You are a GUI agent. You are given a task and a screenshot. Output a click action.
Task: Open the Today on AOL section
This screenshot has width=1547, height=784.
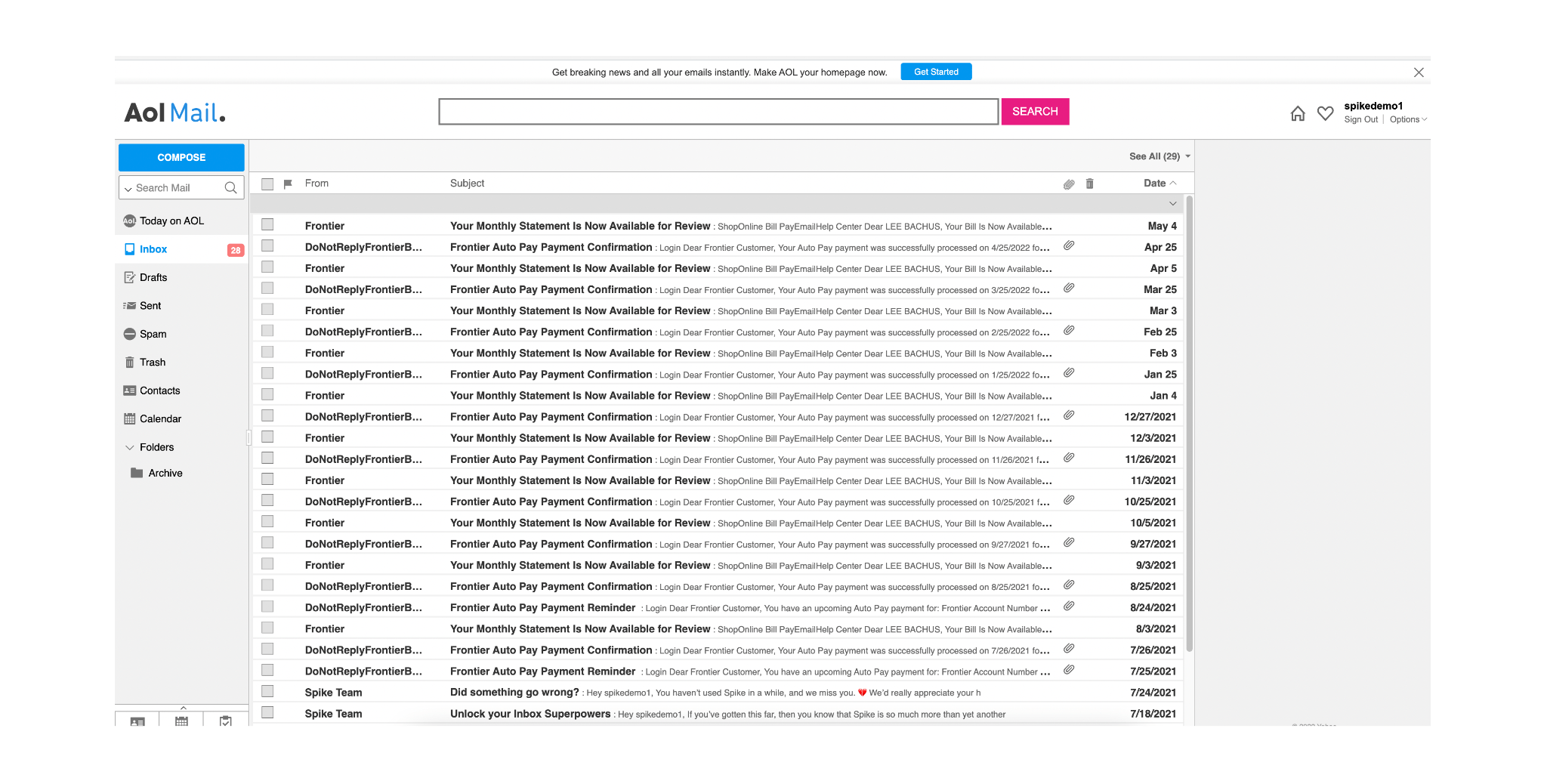click(x=171, y=220)
